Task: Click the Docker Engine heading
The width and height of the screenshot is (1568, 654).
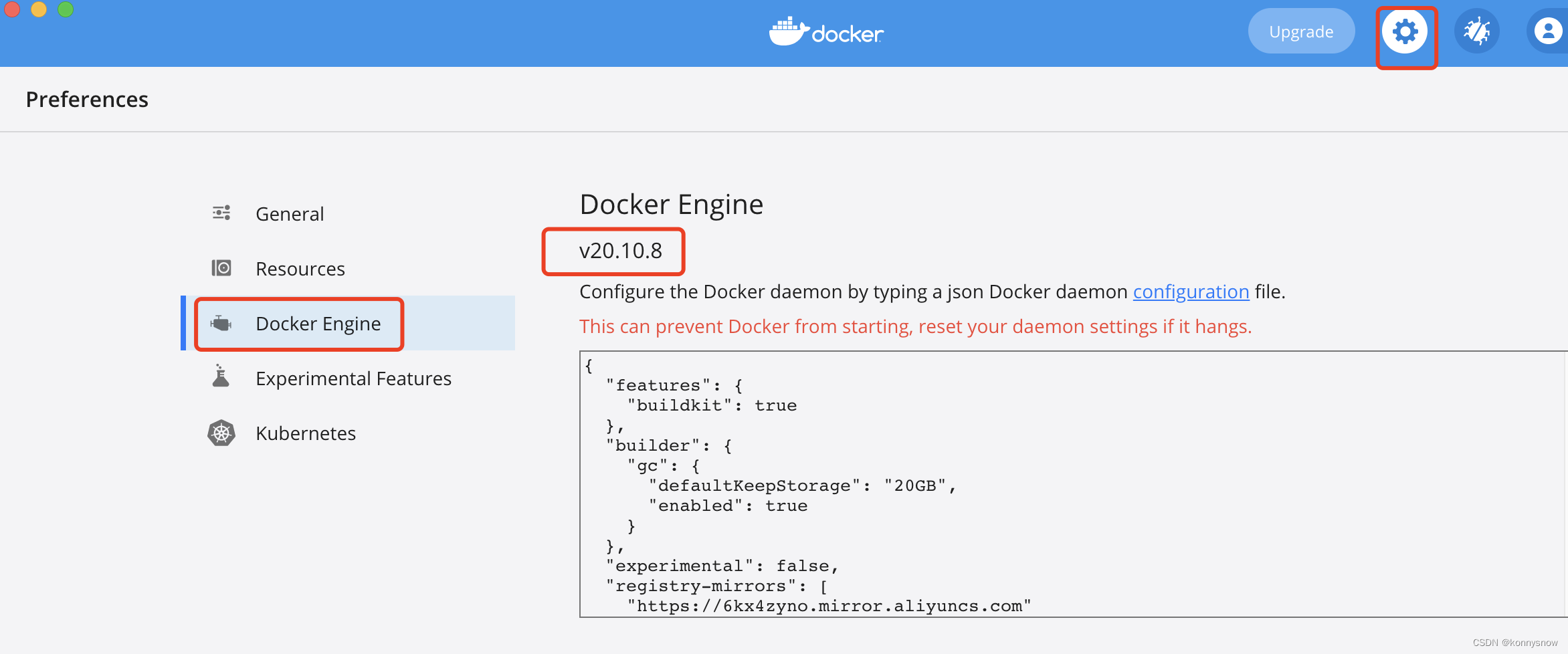Action: pyautogui.click(x=671, y=205)
